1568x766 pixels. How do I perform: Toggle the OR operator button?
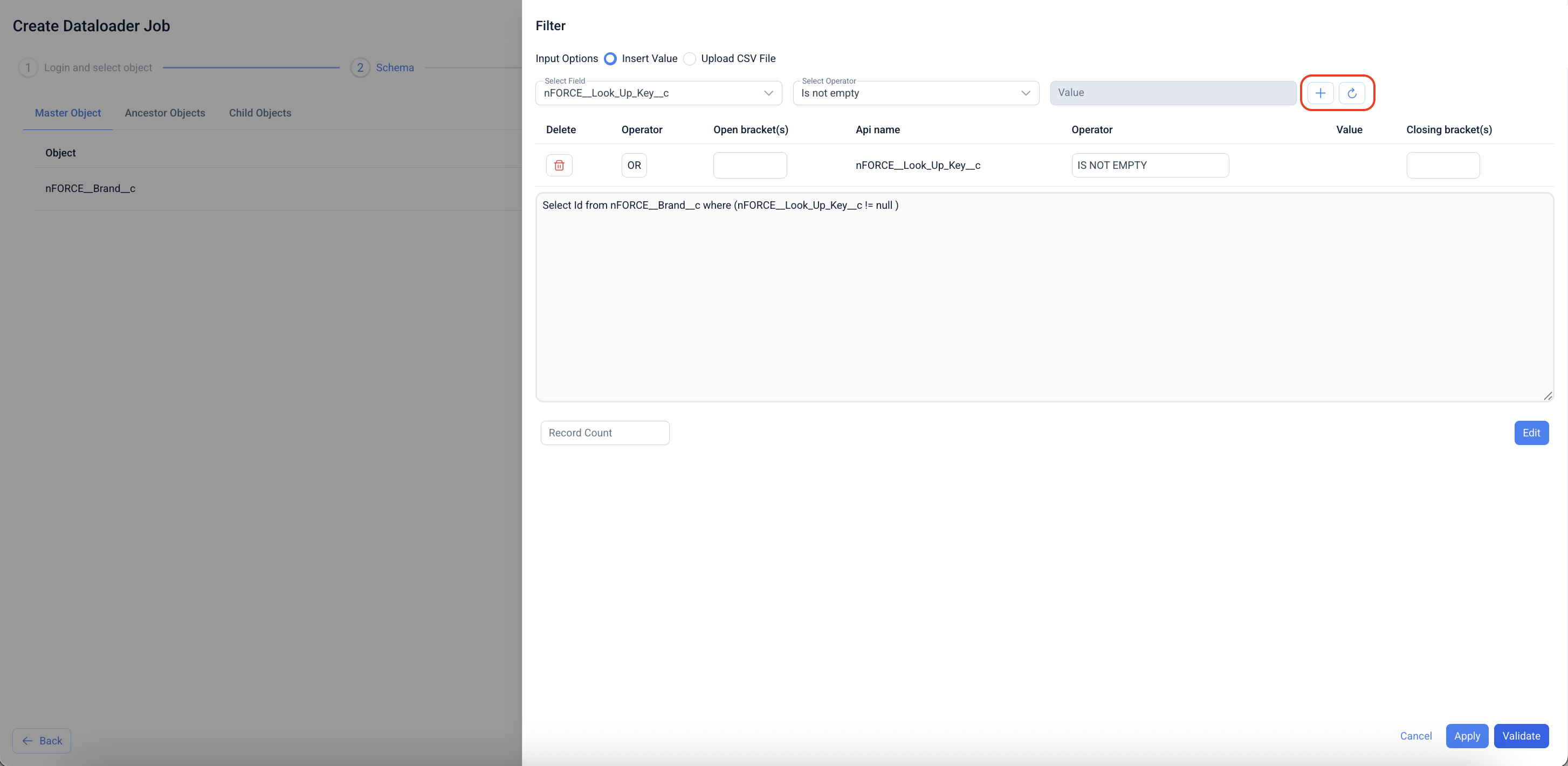pyautogui.click(x=634, y=165)
